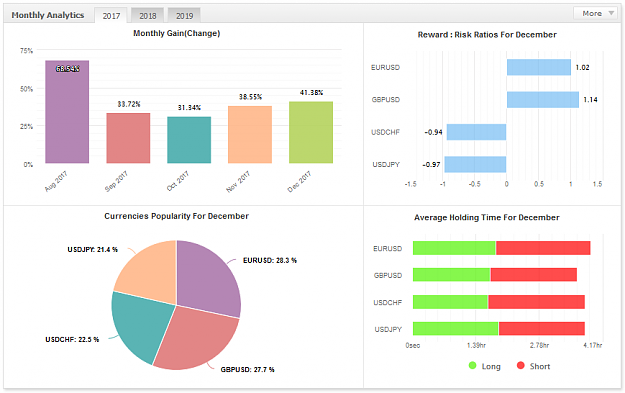Click the 'EURUSD: 28.3 %' pie label

270,260
